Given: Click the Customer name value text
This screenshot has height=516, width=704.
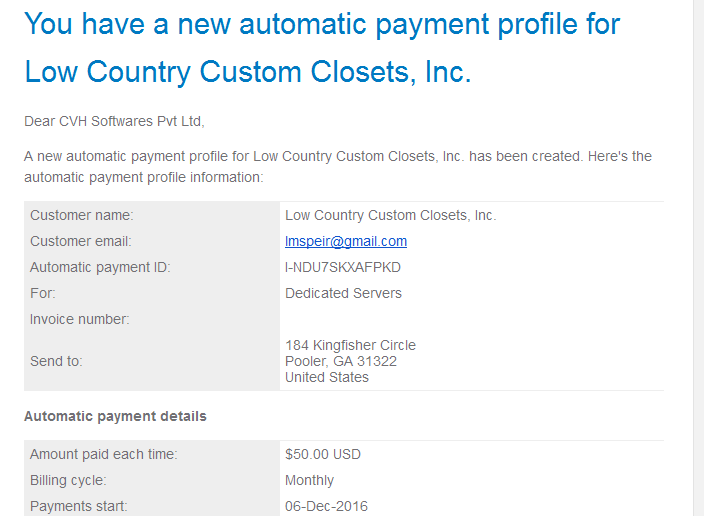Looking at the screenshot, I should (391, 216).
